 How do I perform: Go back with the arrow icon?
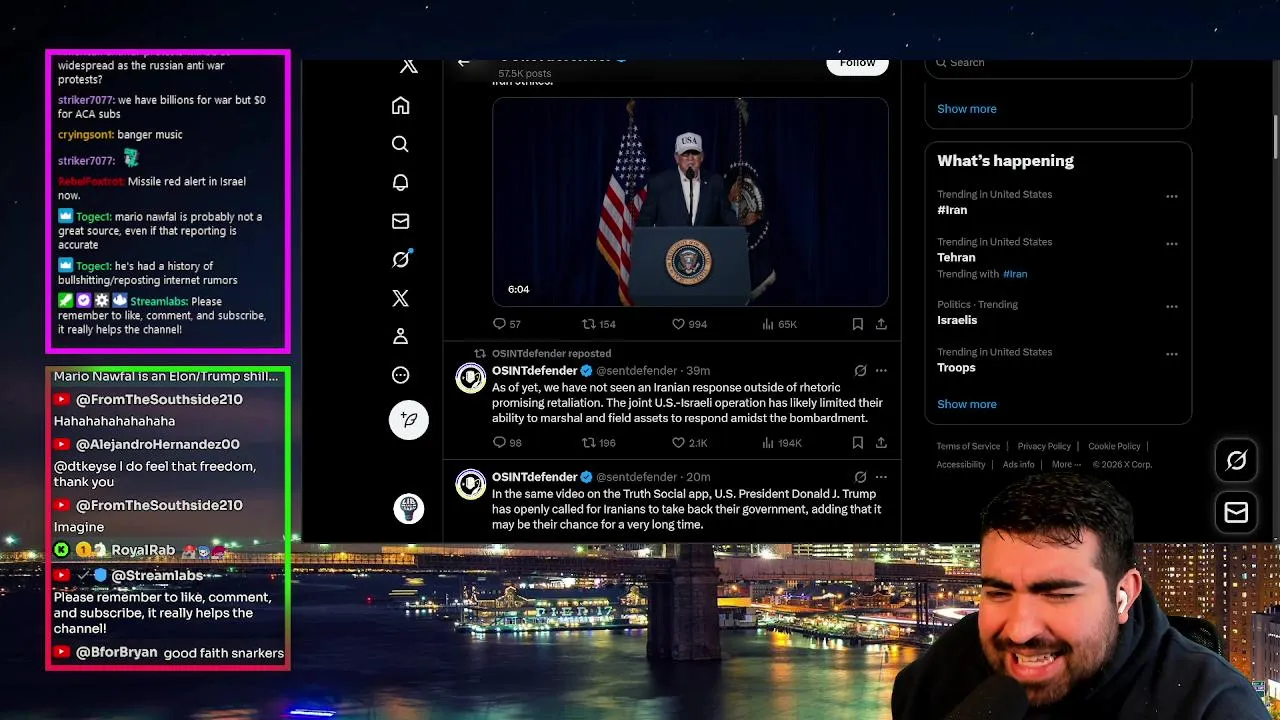point(464,62)
